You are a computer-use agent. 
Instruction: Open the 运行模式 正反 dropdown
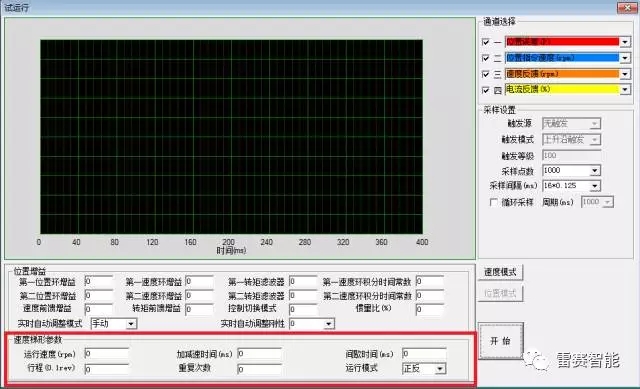(440, 369)
